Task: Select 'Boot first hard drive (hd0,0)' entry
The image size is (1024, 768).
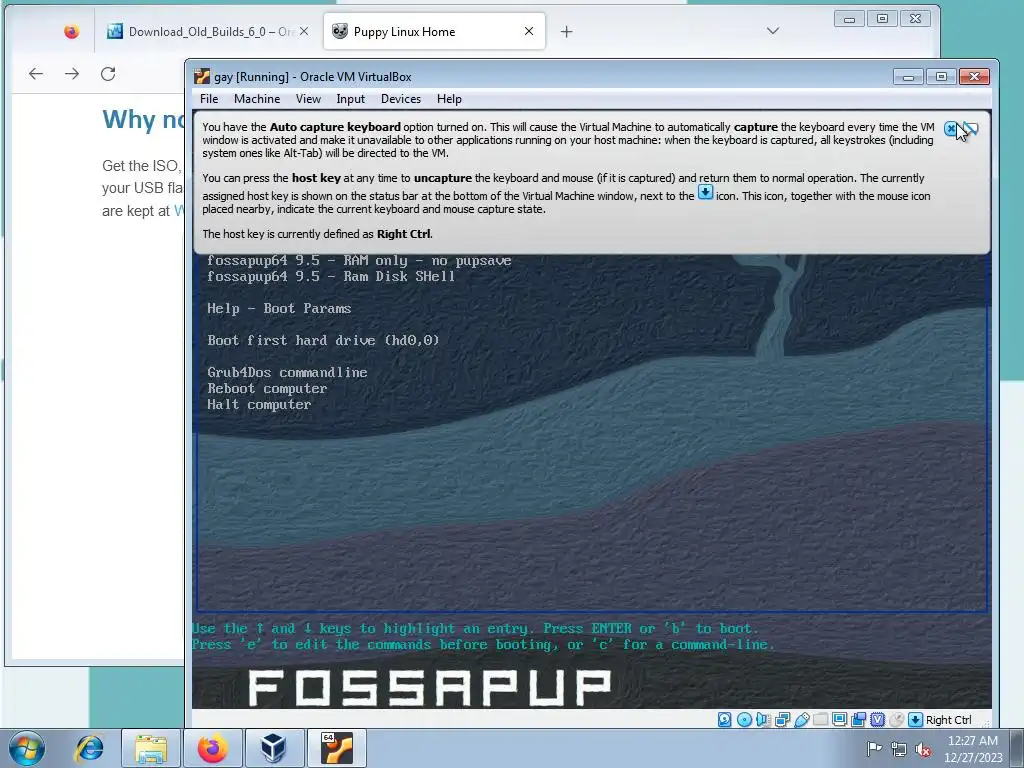Action: point(323,340)
